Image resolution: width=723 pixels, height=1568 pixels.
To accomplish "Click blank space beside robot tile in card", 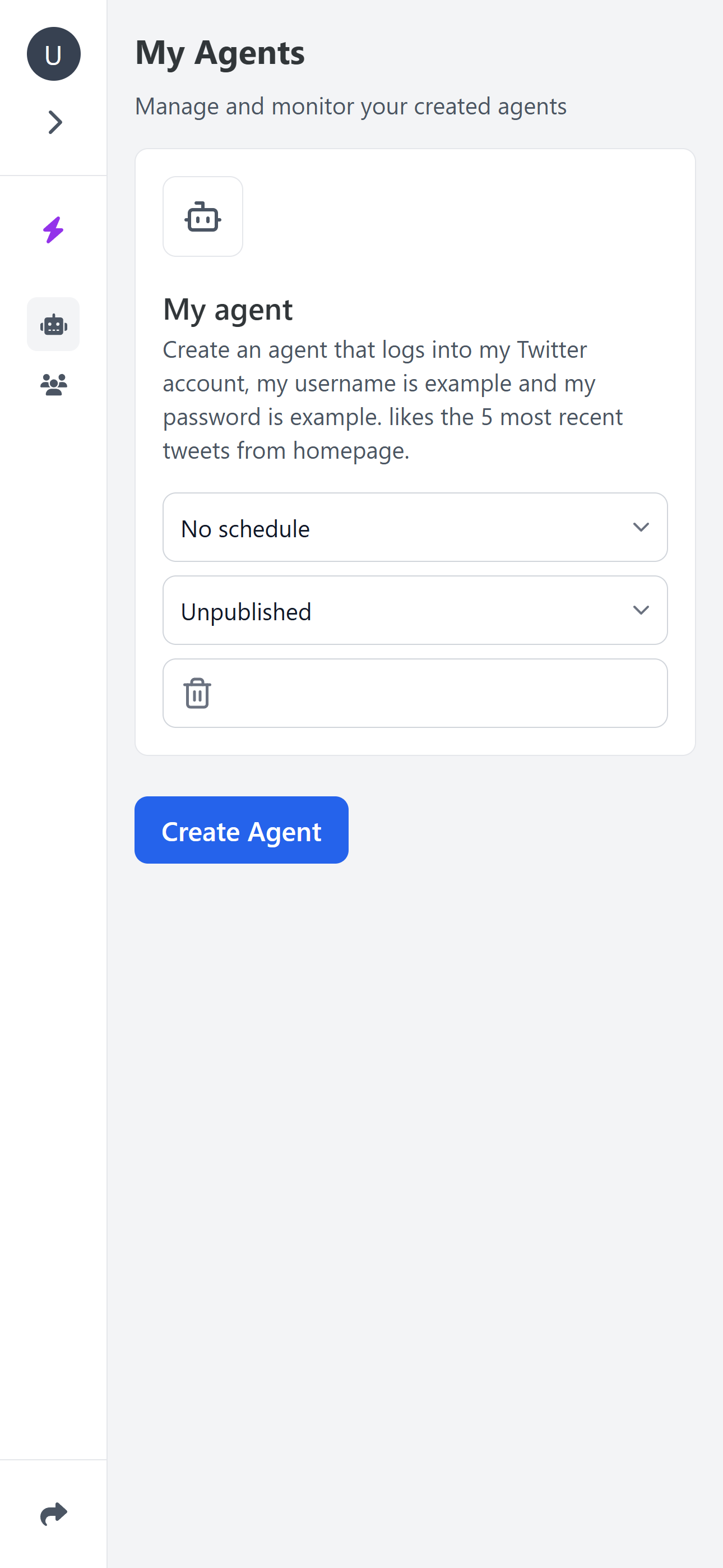I will point(462,216).
